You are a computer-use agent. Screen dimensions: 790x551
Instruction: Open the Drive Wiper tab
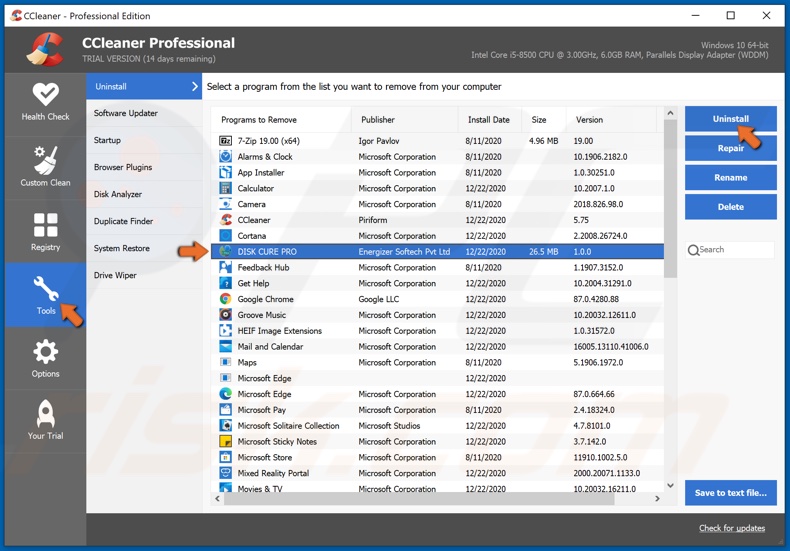[144, 275]
